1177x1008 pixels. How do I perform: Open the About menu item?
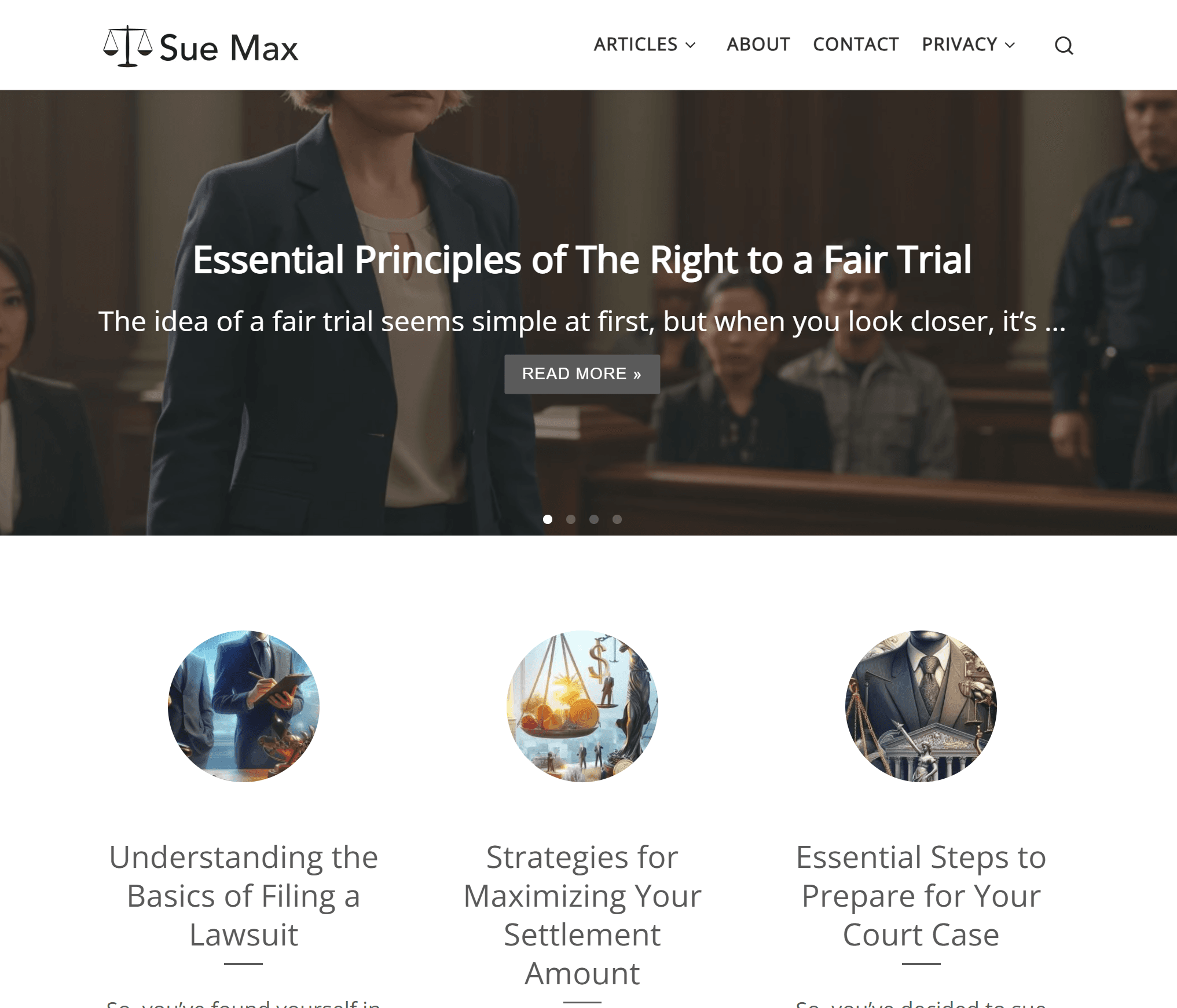(x=758, y=45)
